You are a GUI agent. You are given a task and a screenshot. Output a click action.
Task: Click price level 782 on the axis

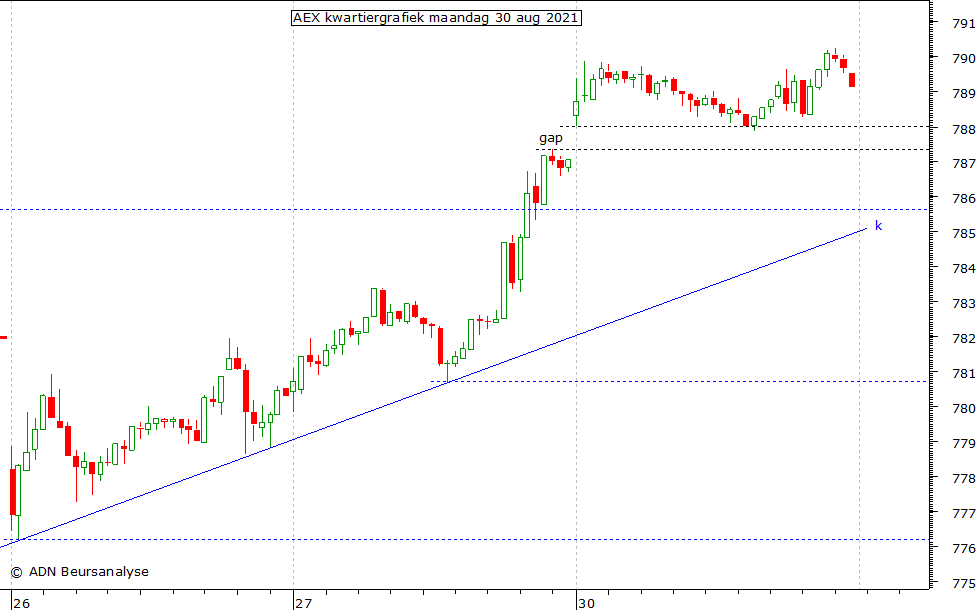pyautogui.click(x=964, y=339)
